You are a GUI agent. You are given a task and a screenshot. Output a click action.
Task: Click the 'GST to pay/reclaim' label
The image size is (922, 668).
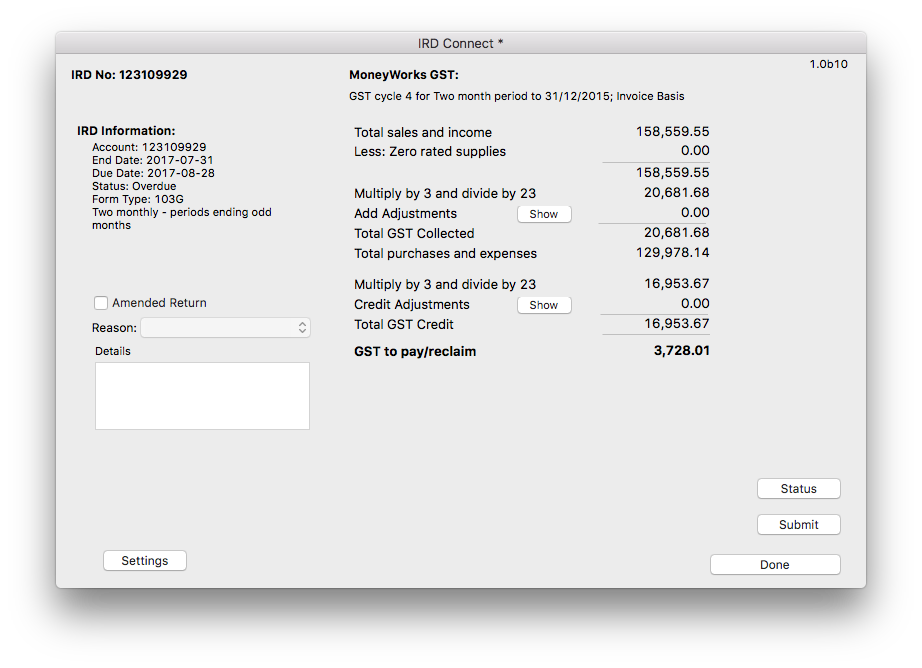pyautogui.click(x=415, y=352)
